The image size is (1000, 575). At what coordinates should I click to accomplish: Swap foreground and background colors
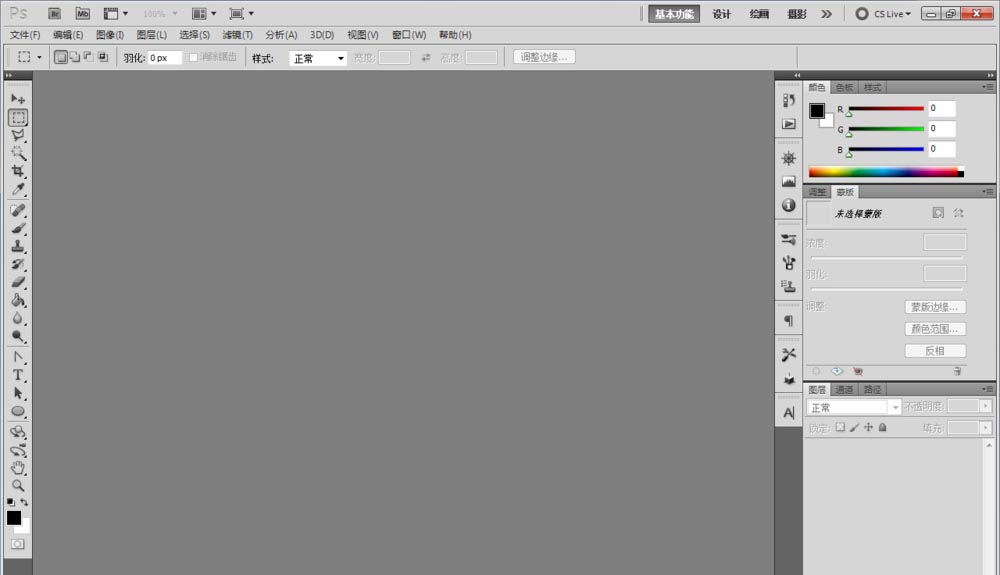pos(24,502)
